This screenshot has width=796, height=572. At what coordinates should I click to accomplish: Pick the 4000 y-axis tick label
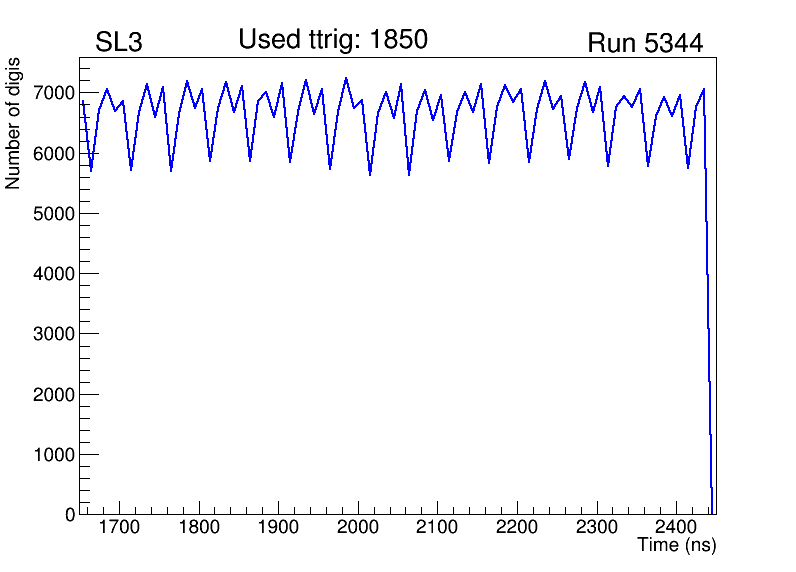coord(56,274)
